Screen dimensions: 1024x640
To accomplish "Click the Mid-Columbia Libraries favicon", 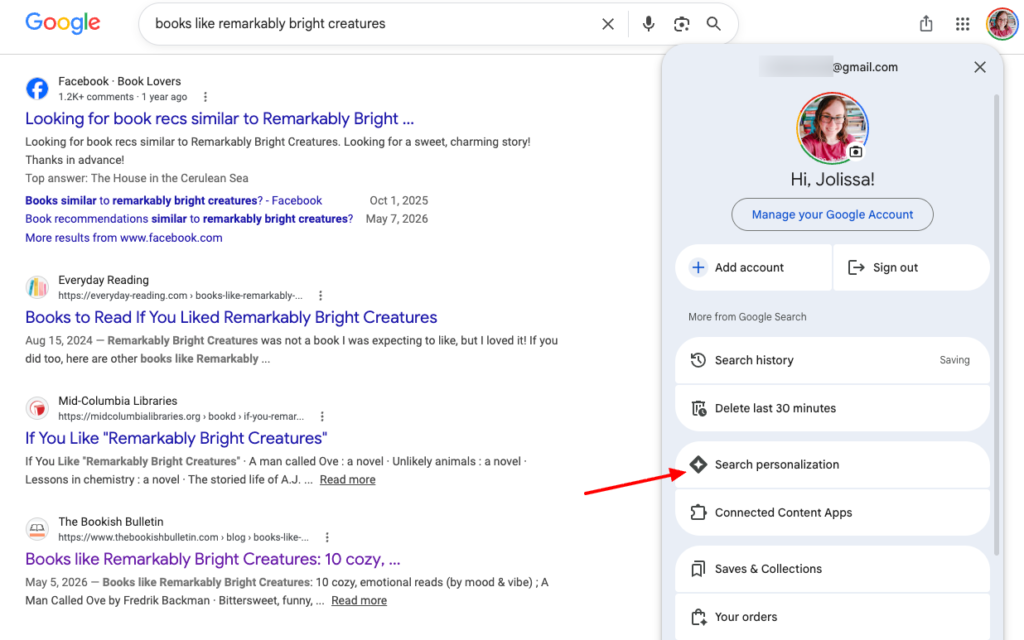I will 37,408.
